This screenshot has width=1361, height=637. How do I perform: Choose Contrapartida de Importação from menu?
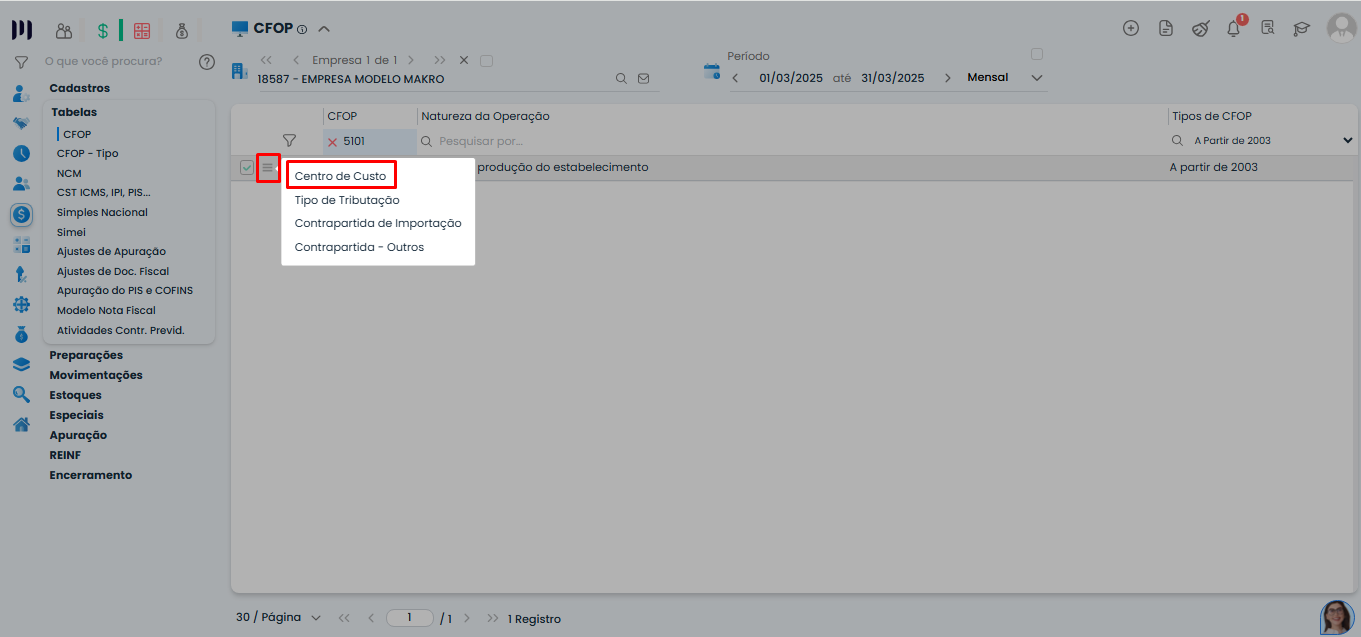point(378,223)
